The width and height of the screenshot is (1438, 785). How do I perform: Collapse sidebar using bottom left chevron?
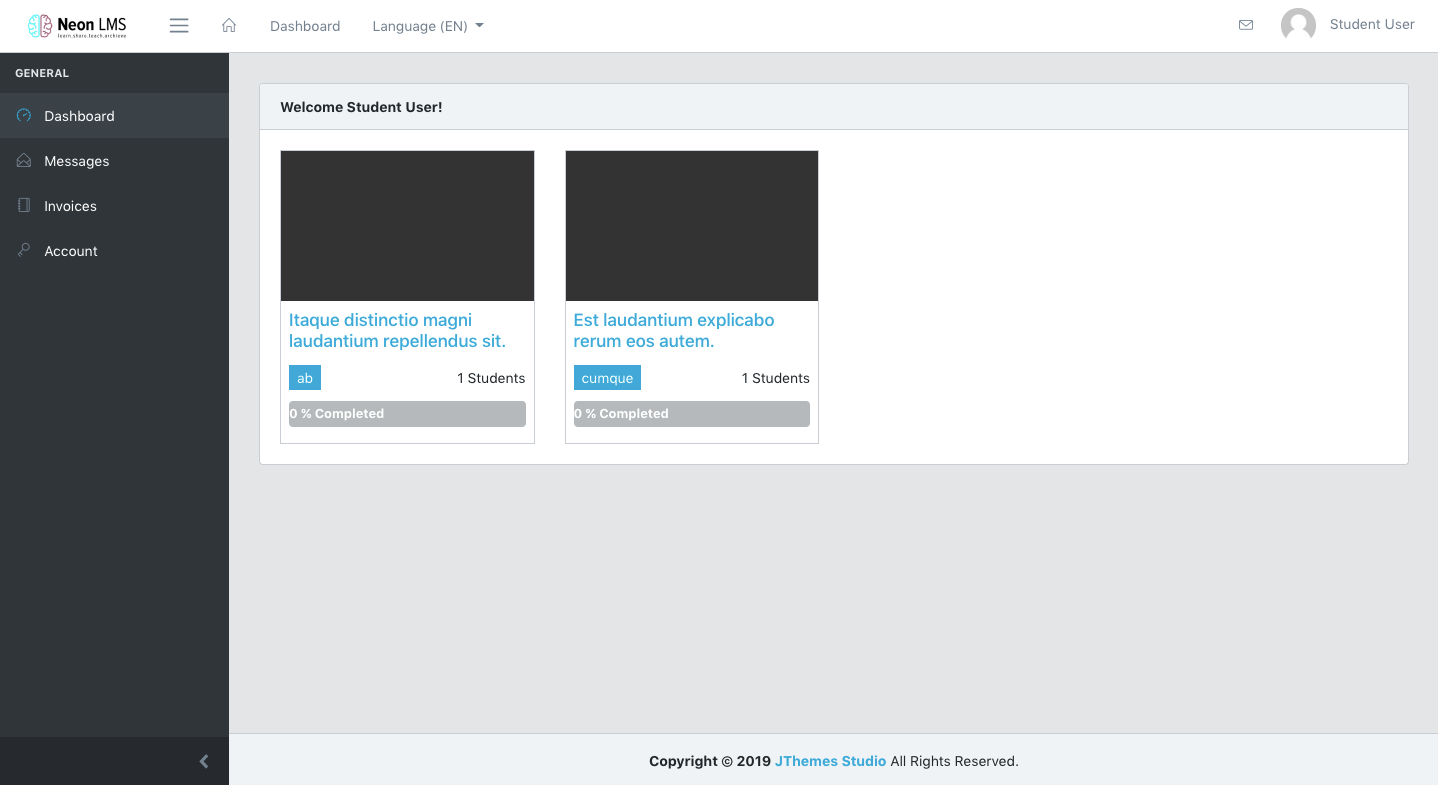204,761
